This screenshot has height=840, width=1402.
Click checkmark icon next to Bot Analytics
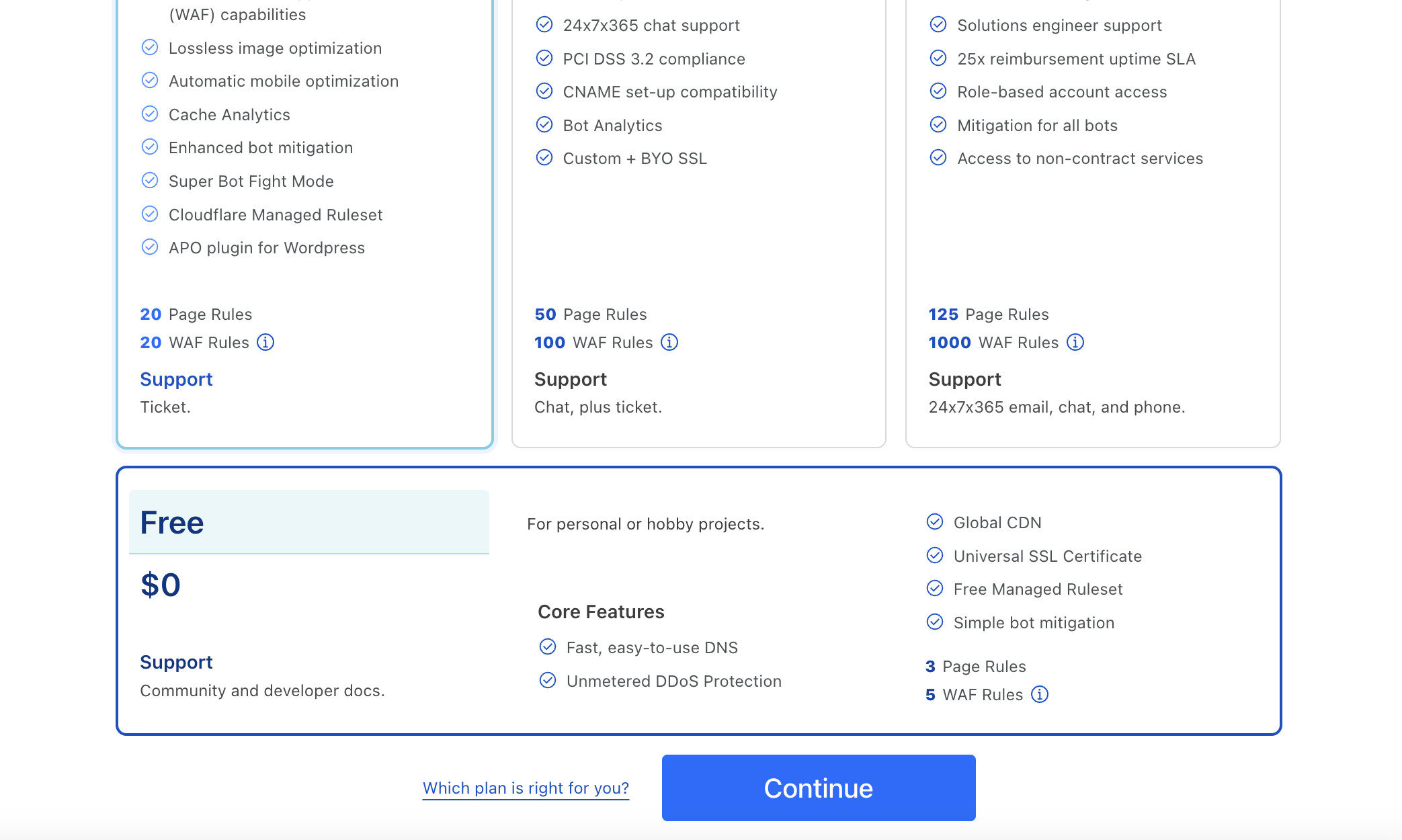(544, 125)
